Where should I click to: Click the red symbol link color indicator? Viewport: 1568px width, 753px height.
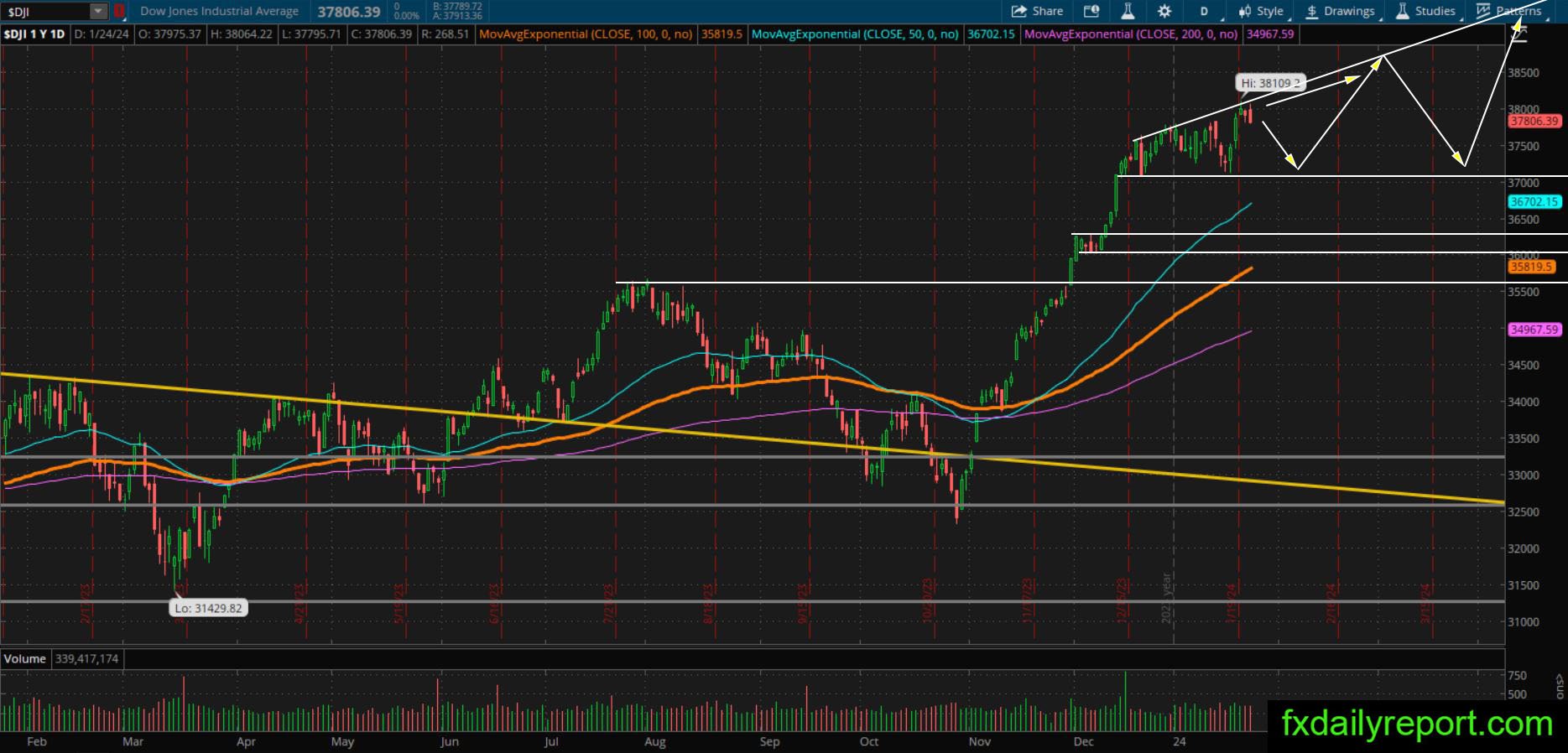119,11
